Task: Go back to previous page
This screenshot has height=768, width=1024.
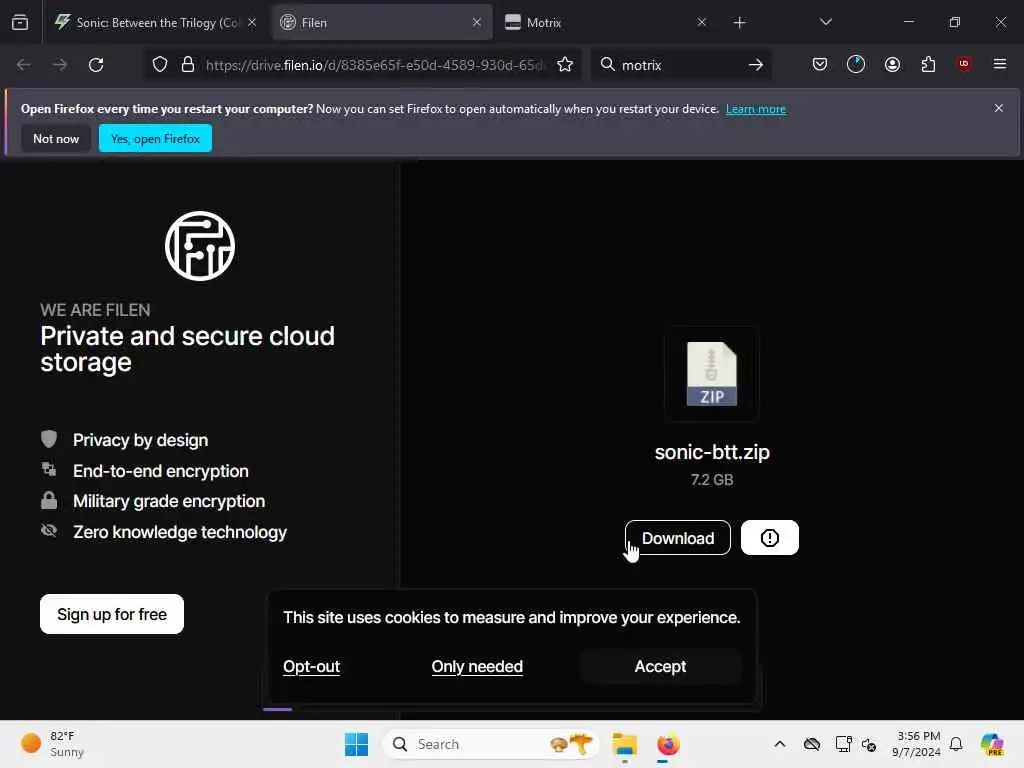Action: click(x=24, y=65)
